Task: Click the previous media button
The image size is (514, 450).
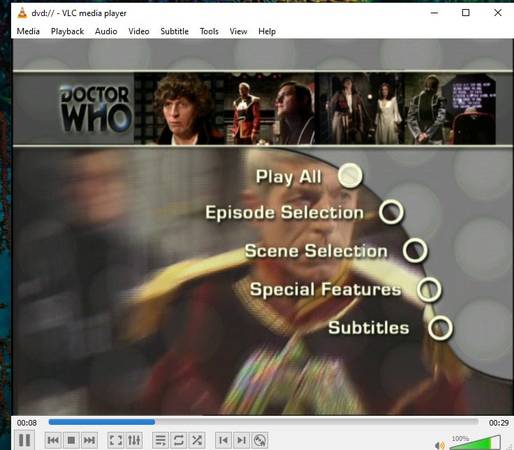Action: [x=53, y=441]
